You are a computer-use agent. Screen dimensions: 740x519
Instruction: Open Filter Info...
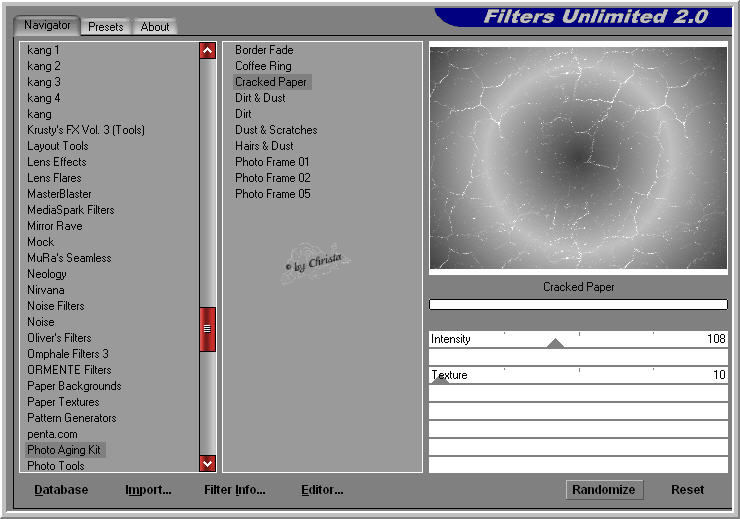click(x=235, y=490)
